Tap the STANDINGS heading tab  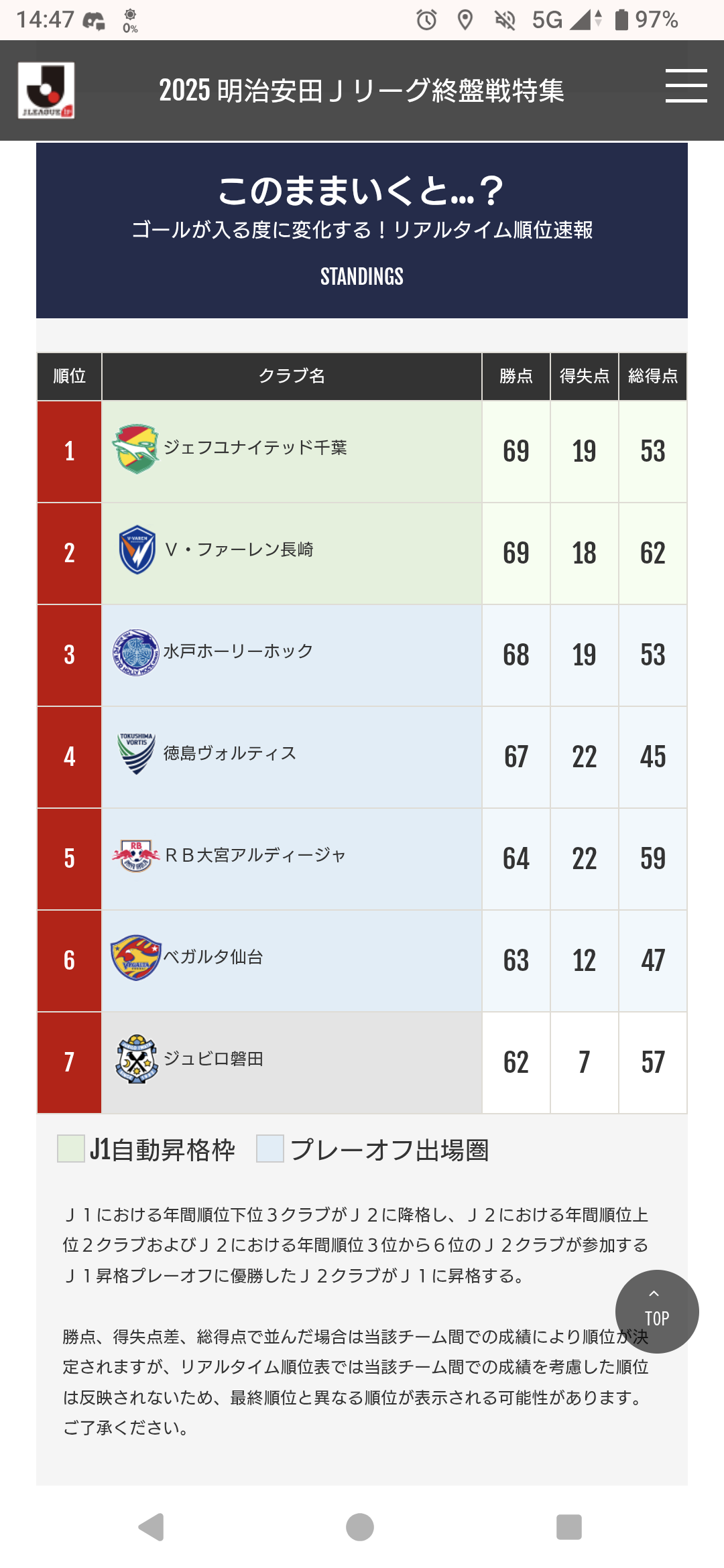pos(362,277)
